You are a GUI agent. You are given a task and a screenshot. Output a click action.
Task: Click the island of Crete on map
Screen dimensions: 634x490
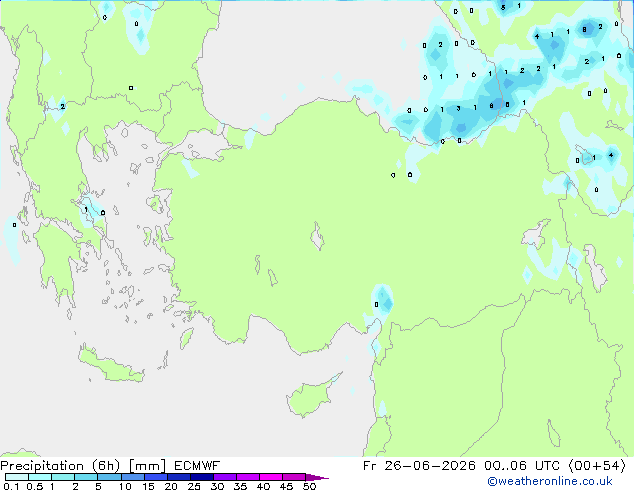110,365
